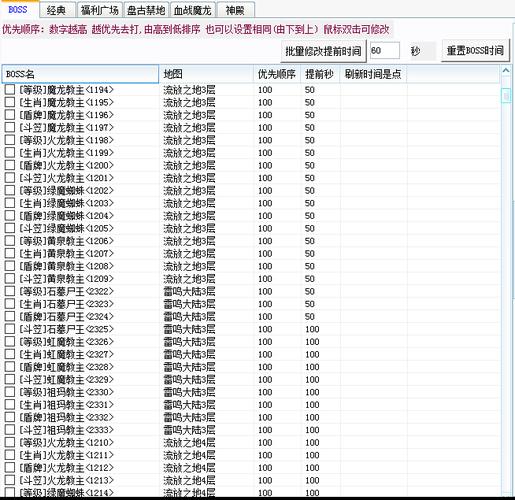Check [斗笠]祖玛教主<2333> checkbox
The image size is (515, 500).
tap(10, 430)
